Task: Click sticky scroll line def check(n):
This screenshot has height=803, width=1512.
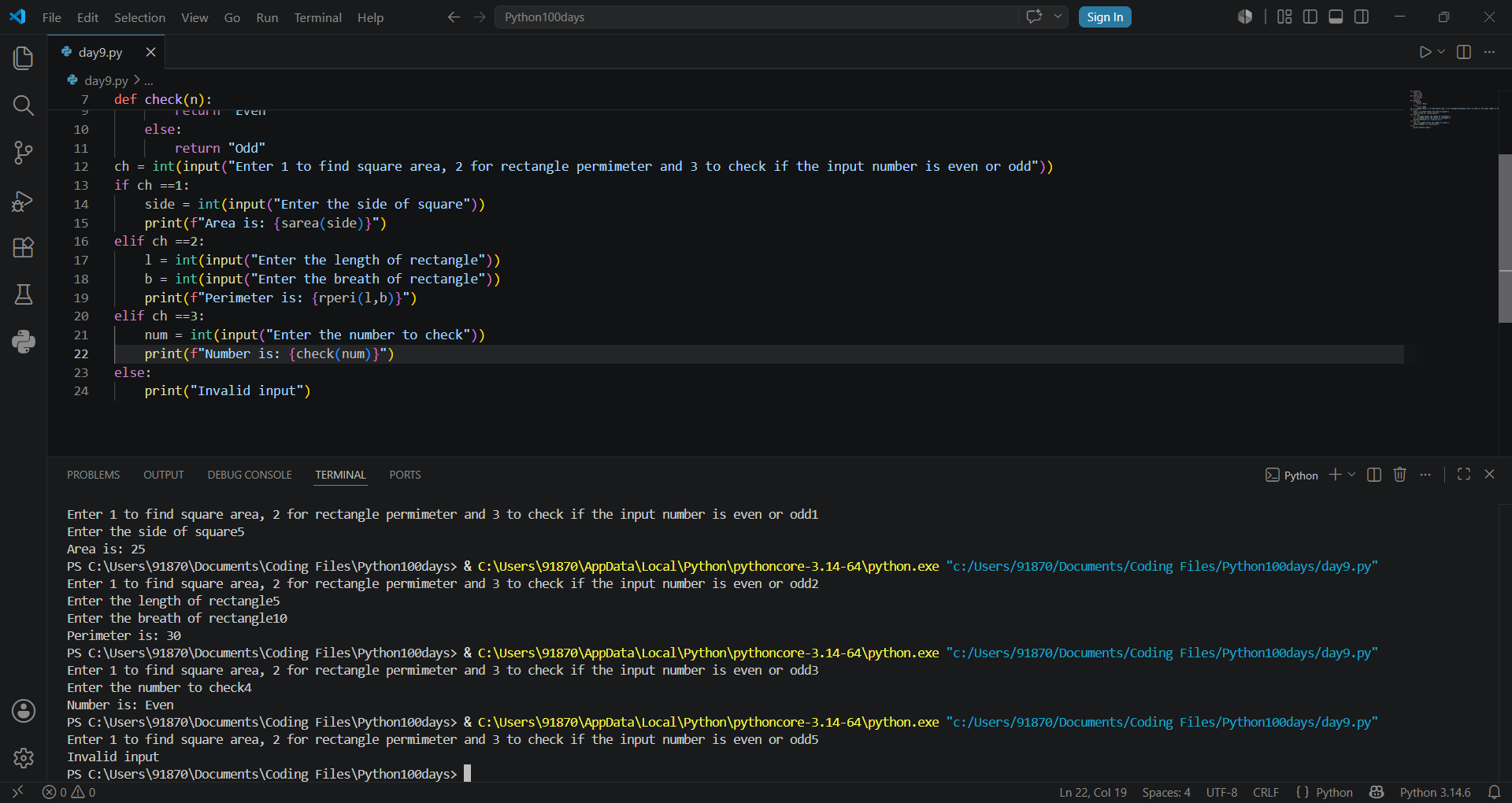Action: (x=162, y=99)
